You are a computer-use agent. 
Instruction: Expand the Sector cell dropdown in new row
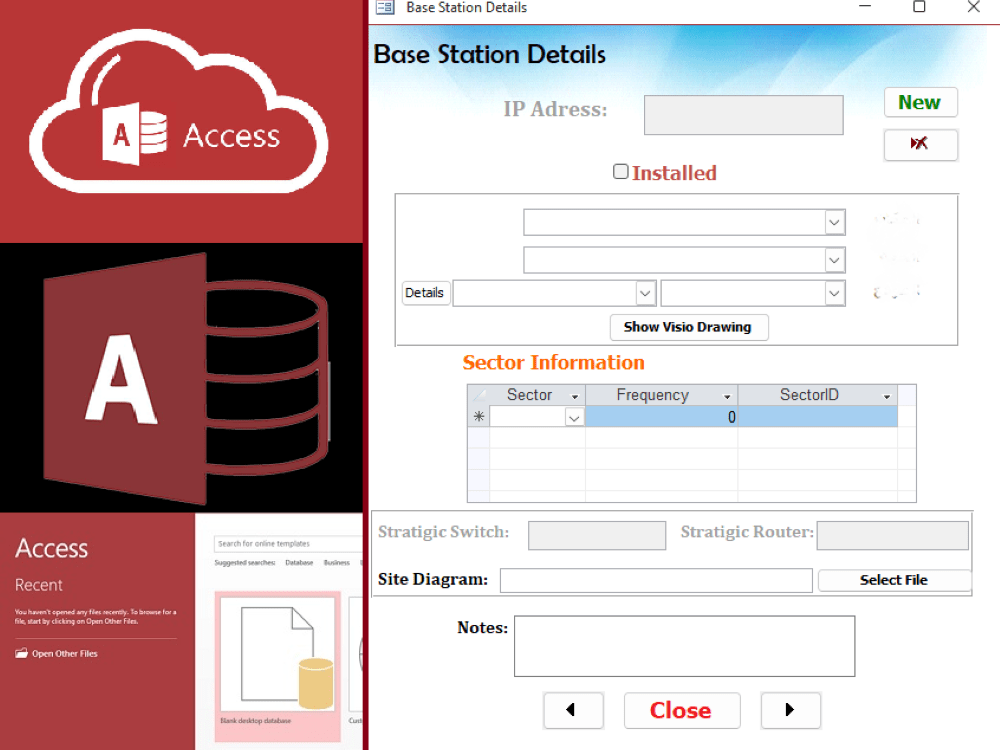click(x=574, y=418)
